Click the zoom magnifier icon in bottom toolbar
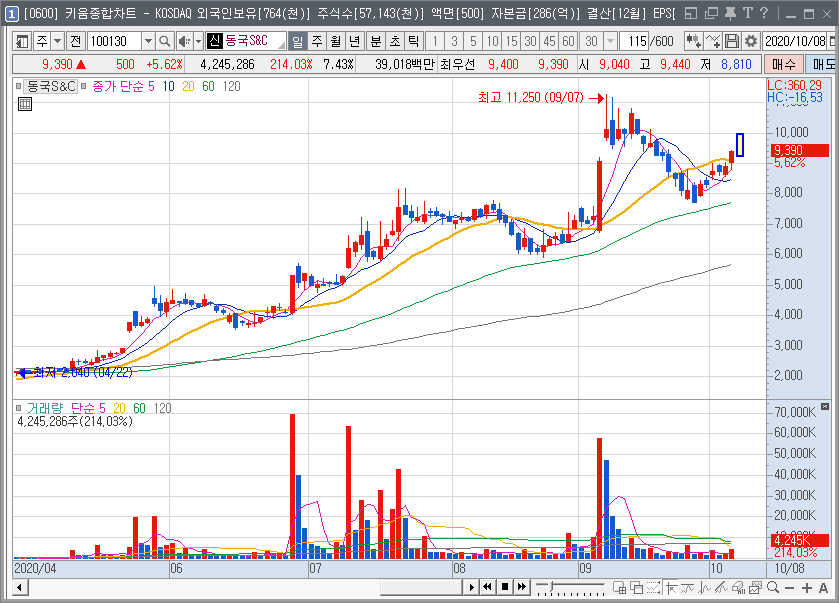This screenshot has width=839, height=603. [773, 587]
